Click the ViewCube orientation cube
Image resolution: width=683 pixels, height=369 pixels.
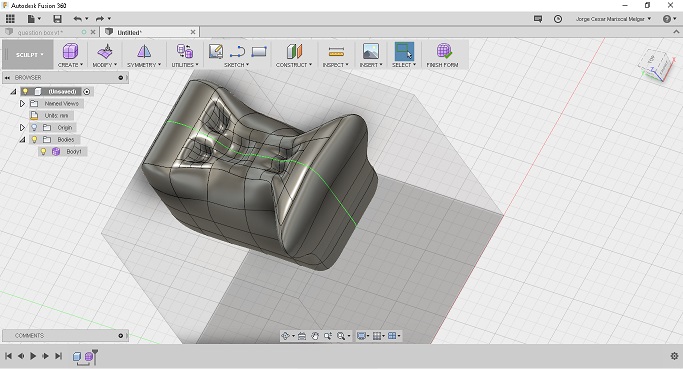tap(655, 66)
